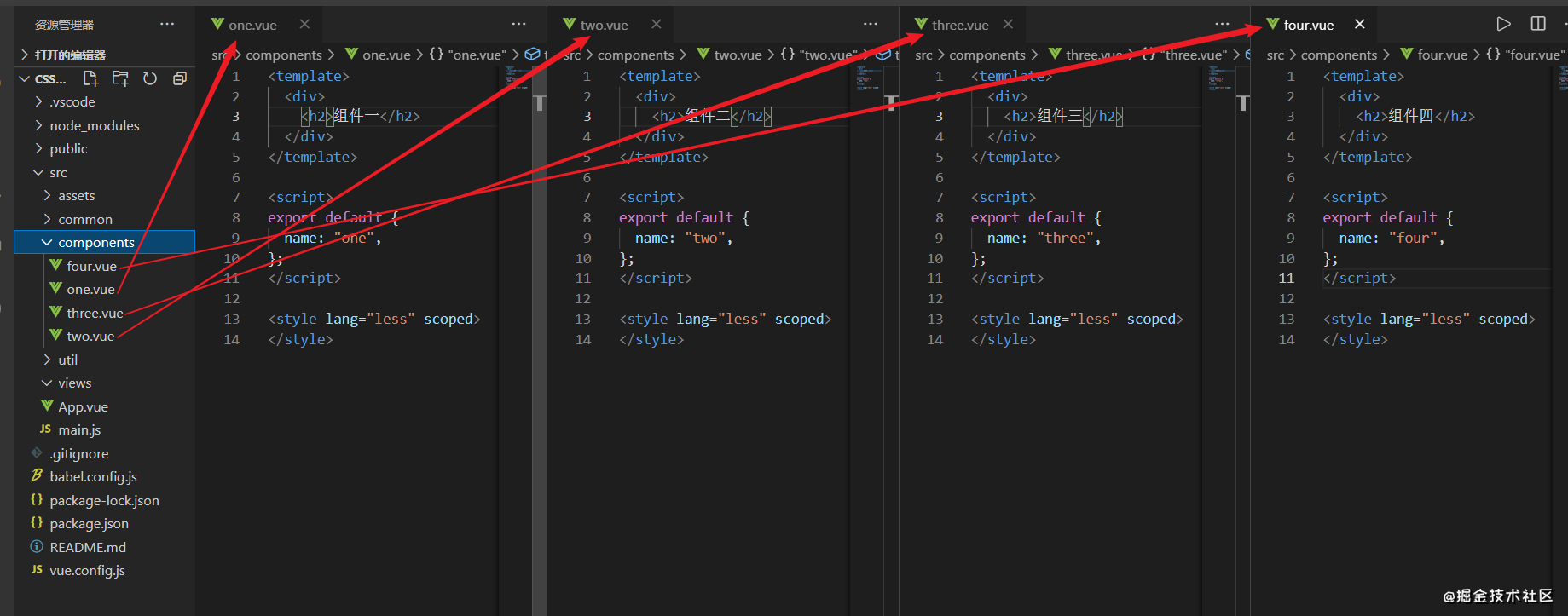The image size is (1568, 616).
Task: Open more actions for three.vue editor group
Action: pyautogui.click(x=1222, y=24)
